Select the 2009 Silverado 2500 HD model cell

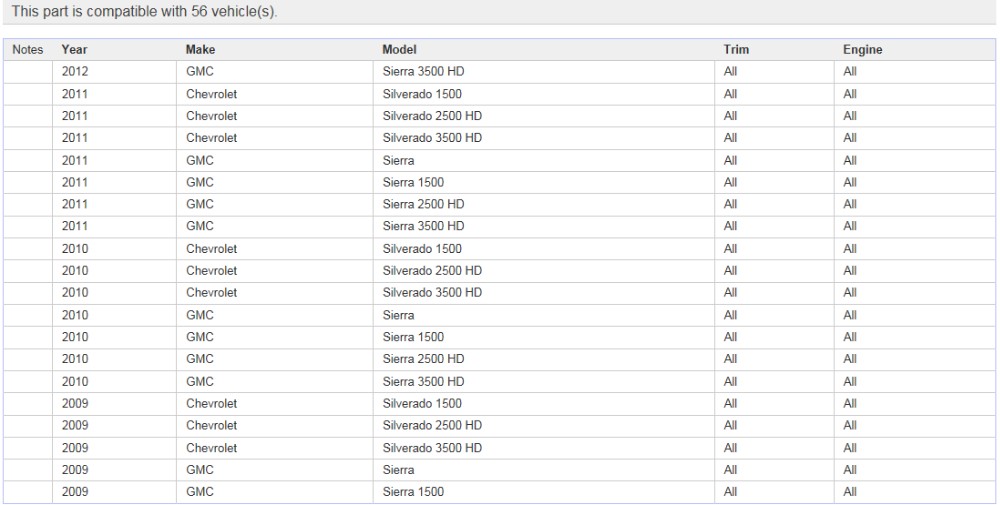[432, 425]
